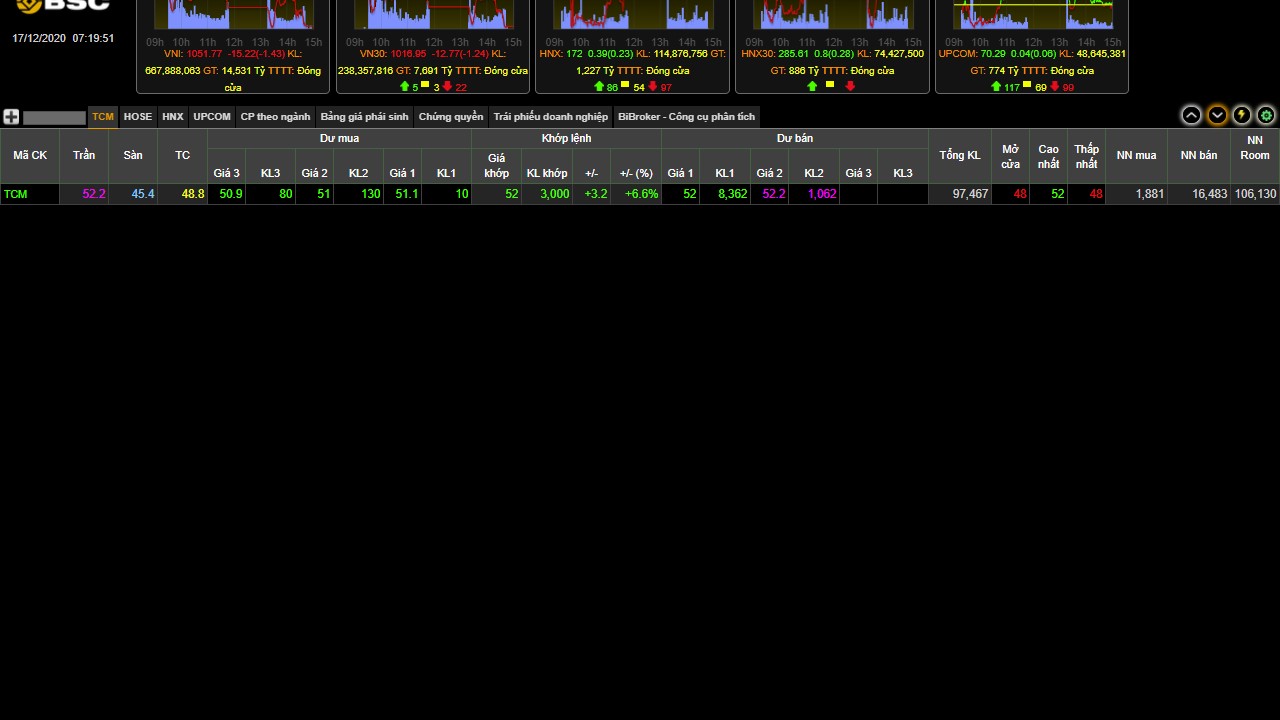Sort by the Thấp nhất column header
Screen dimensions: 1280x720
[1086, 156]
